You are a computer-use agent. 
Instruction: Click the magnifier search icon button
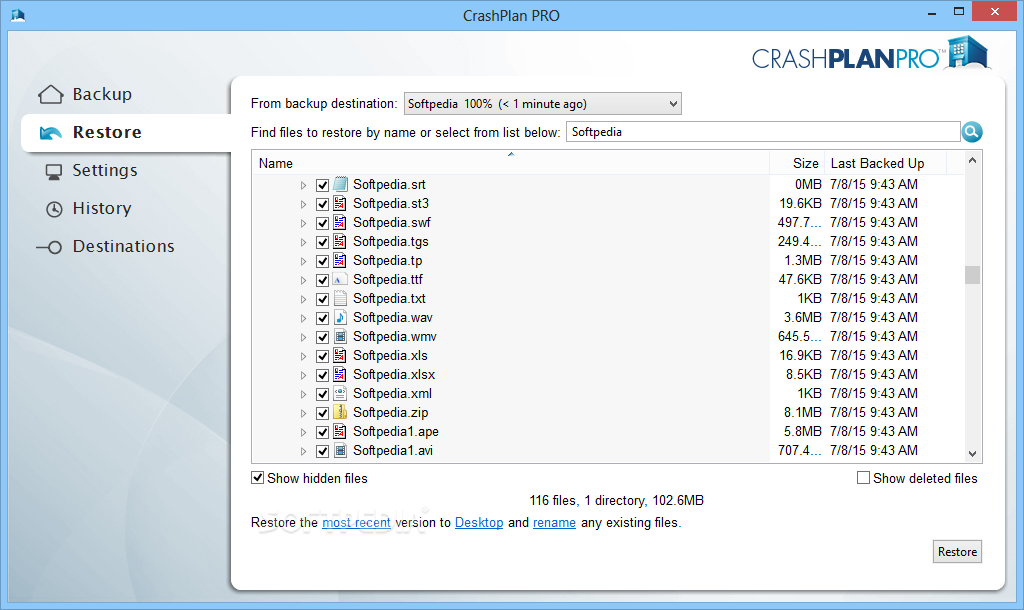(x=972, y=132)
